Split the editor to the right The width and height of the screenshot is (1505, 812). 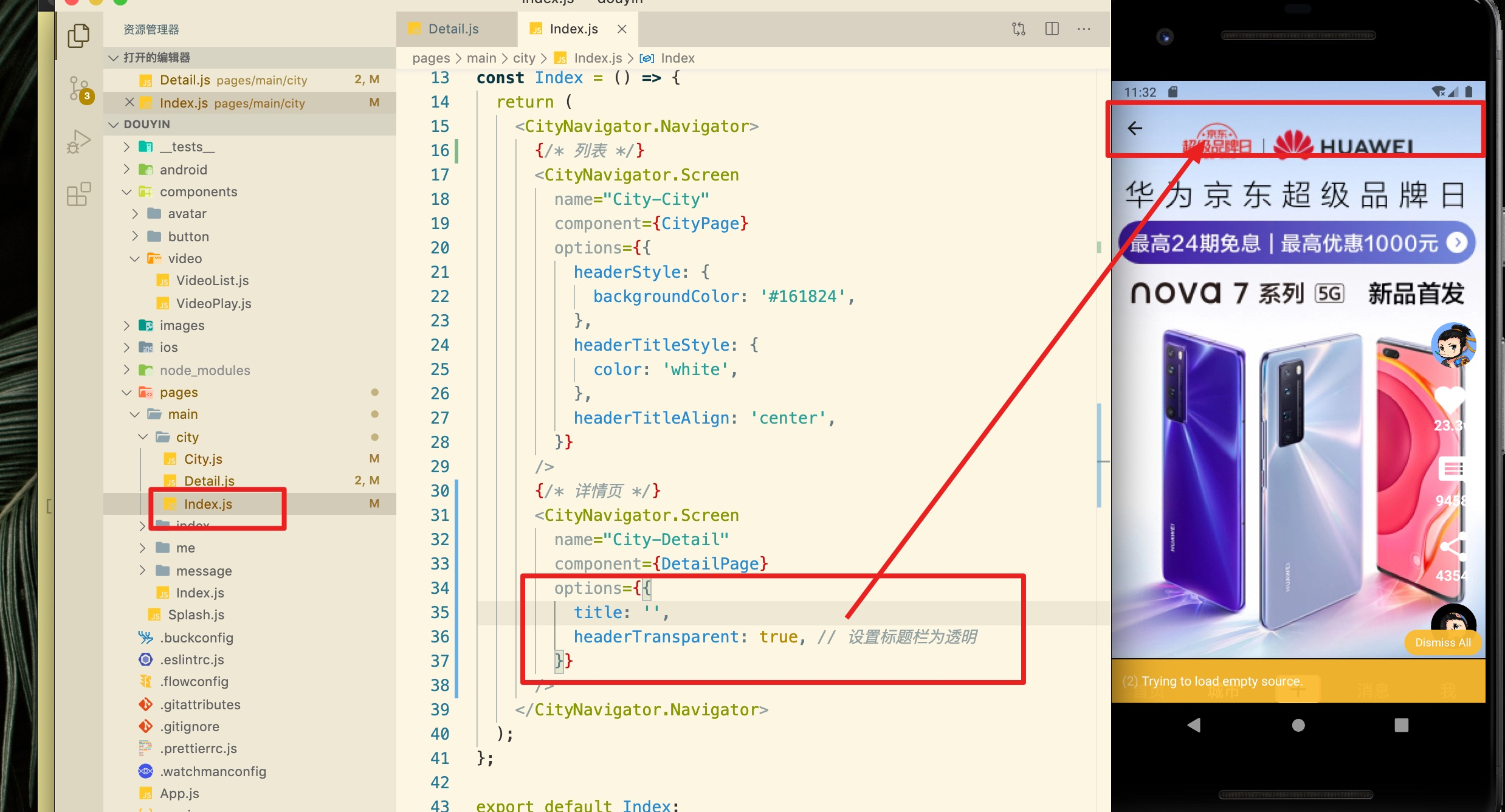1052,29
